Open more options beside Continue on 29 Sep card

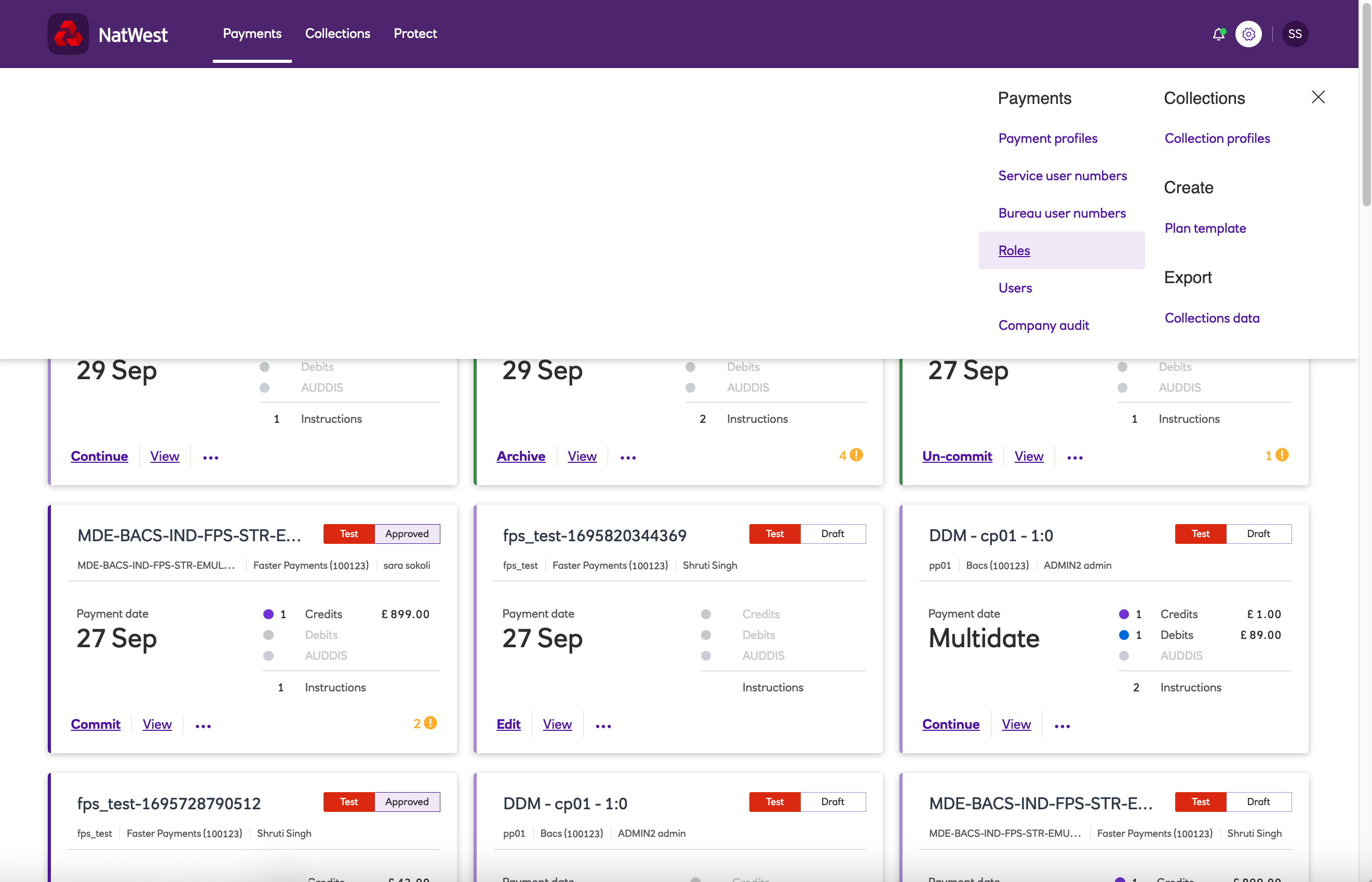[x=211, y=458]
